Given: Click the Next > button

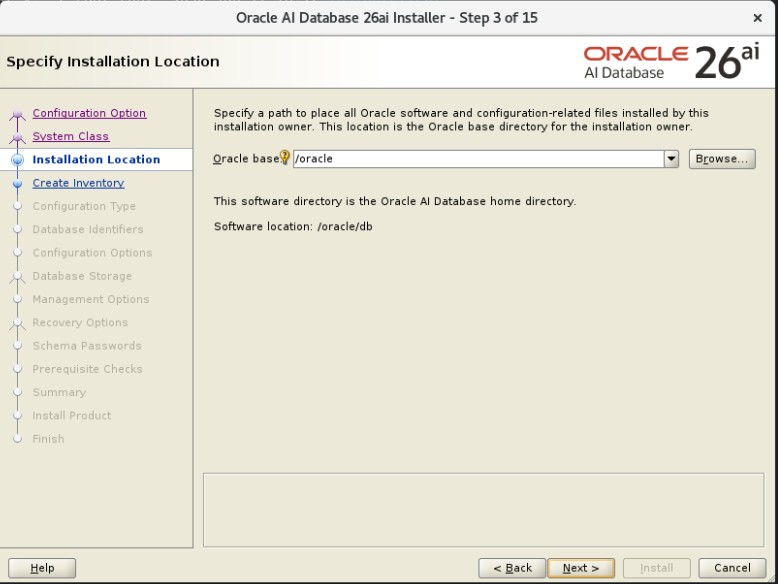Looking at the screenshot, I should tap(581, 568).
